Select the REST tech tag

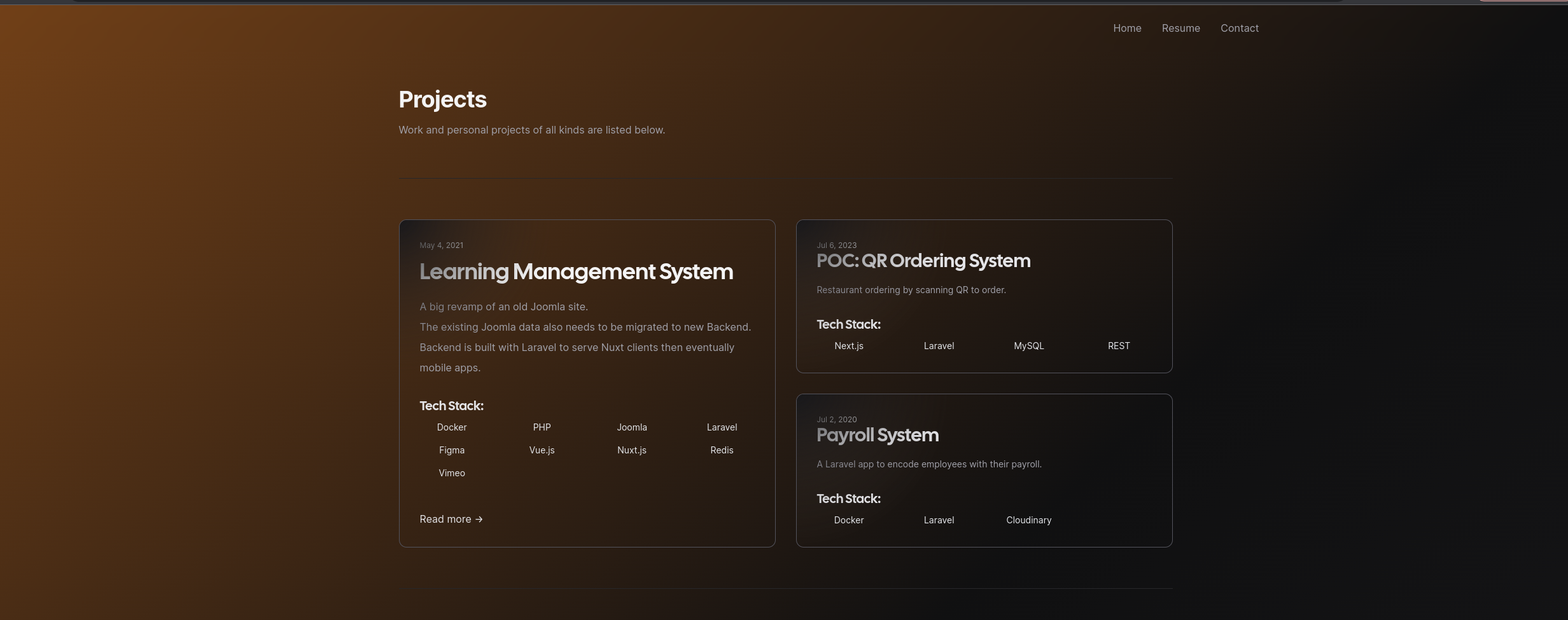tap(1119, 346)
